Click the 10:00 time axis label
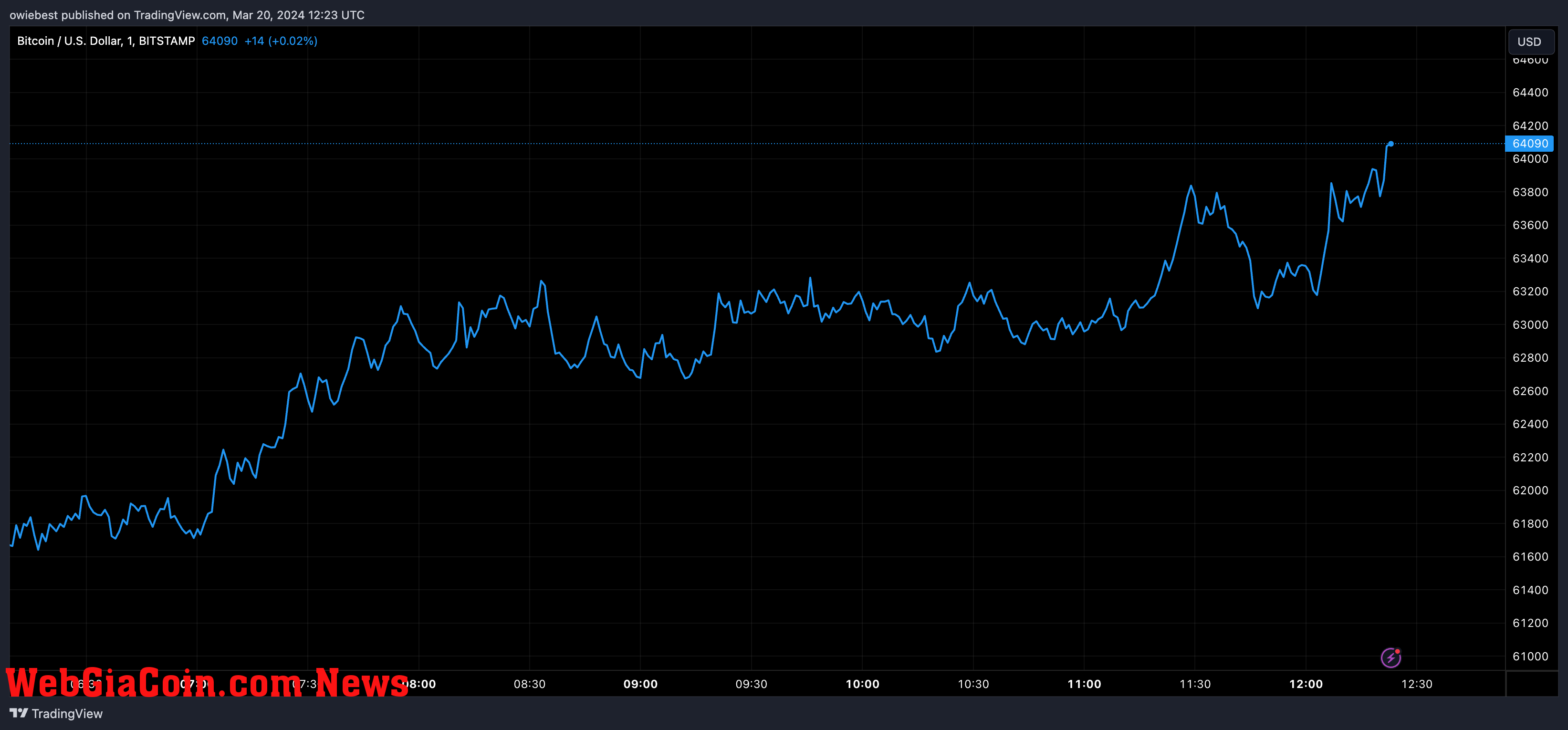1568x730 pixels. (863, 684)
